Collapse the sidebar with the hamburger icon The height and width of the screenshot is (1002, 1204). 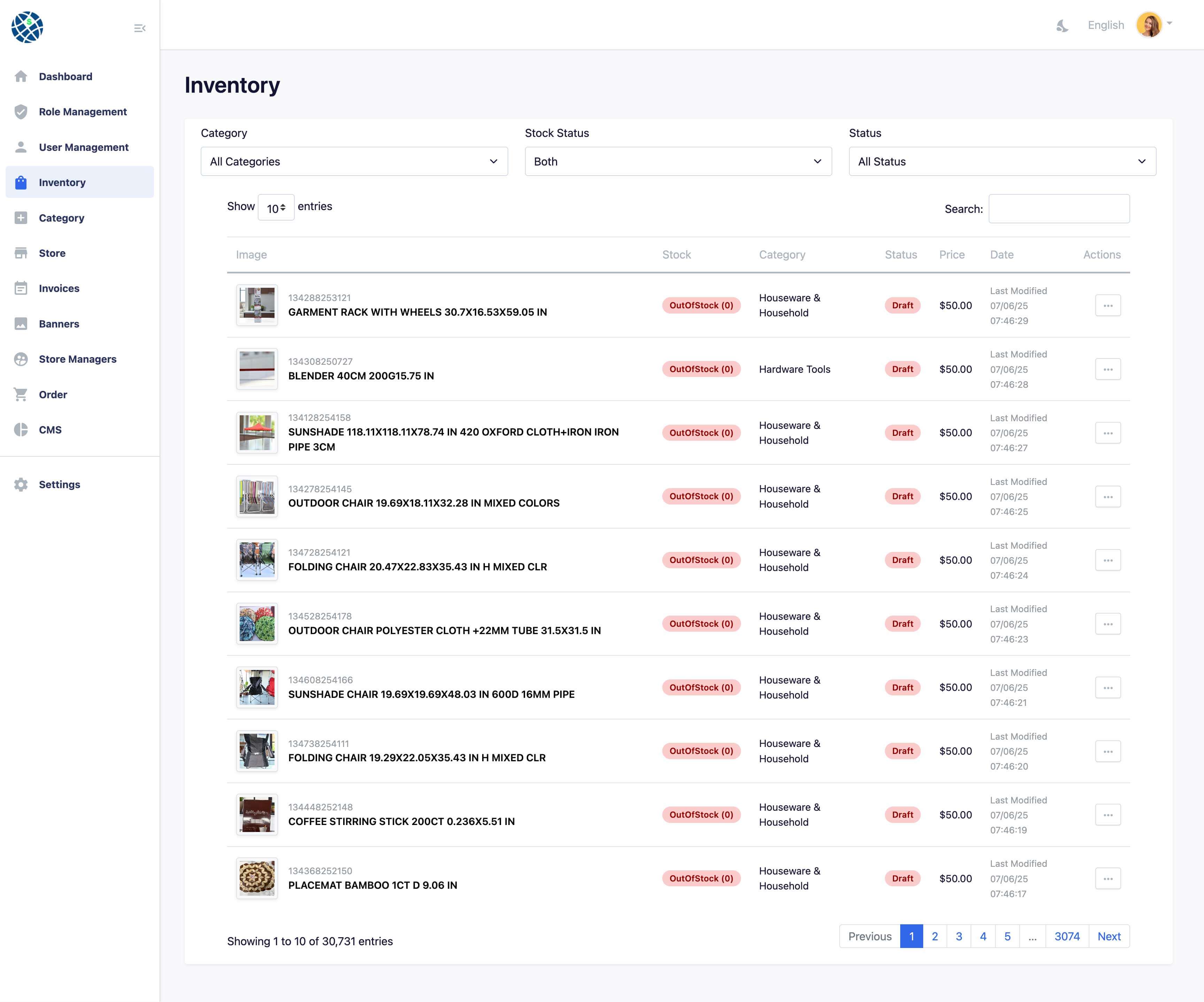pos(139,28)
